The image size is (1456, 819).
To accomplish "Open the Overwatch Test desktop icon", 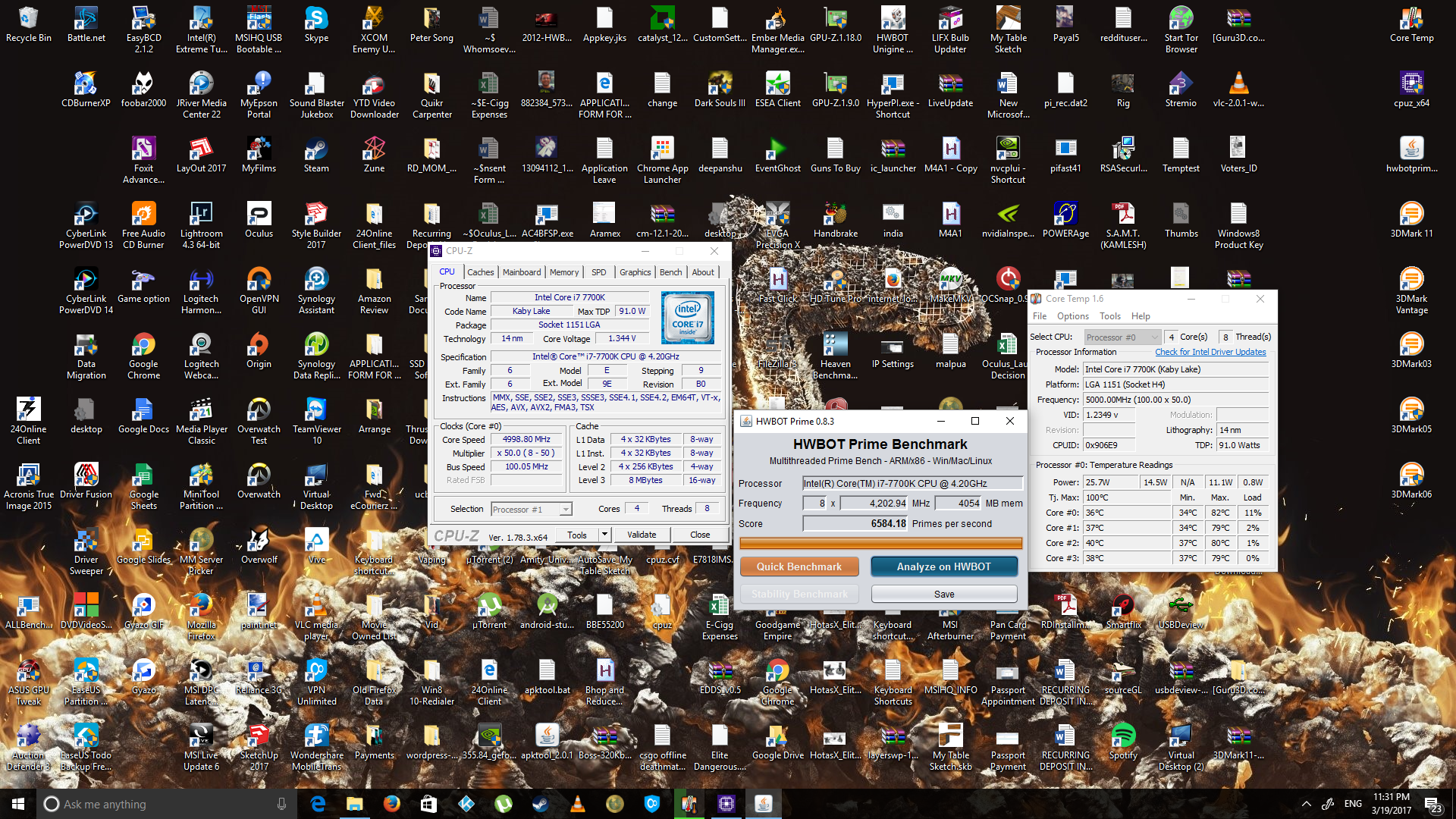I will (259, 421).
